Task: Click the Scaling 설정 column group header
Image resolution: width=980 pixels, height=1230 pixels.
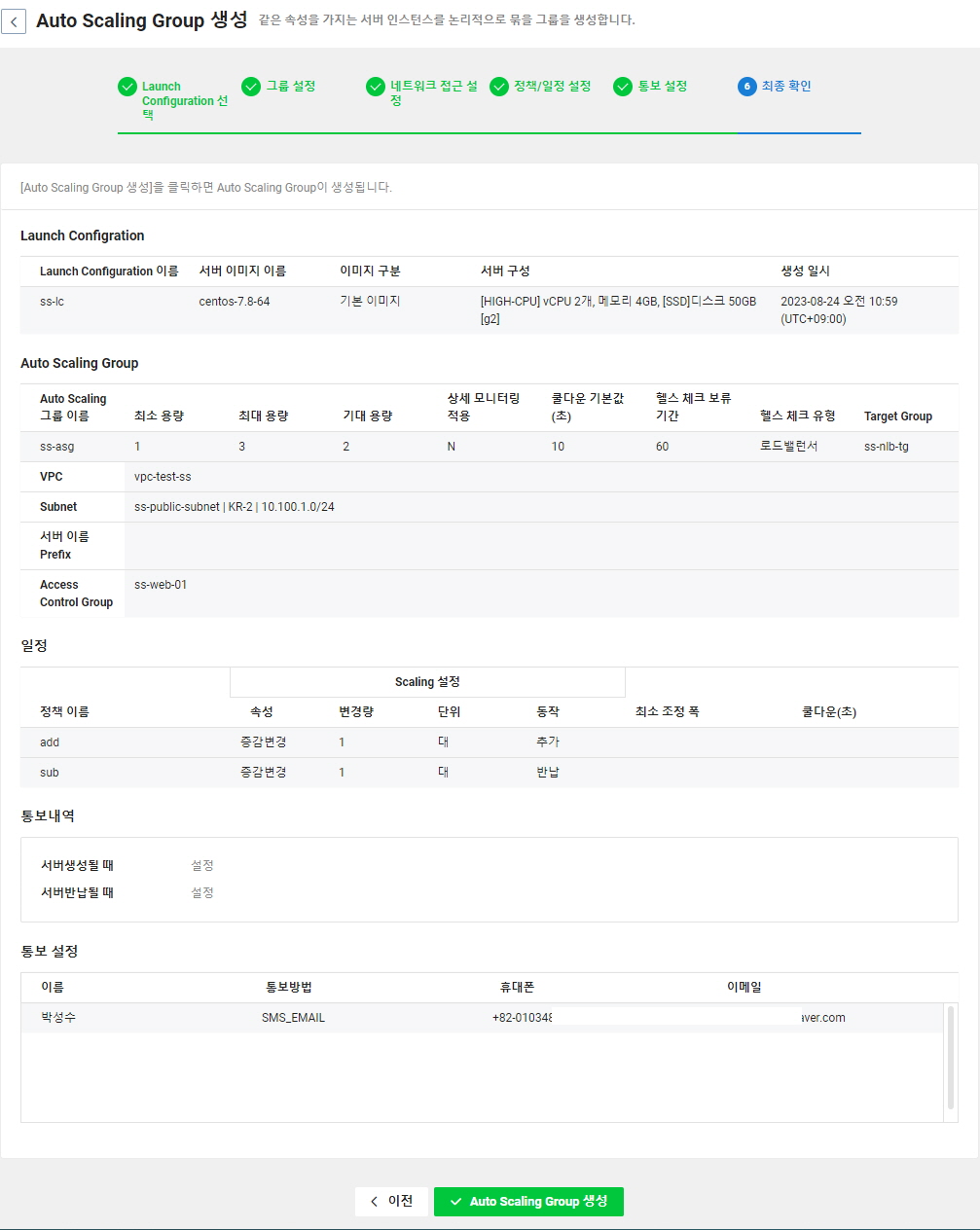Action: [427, 682]
